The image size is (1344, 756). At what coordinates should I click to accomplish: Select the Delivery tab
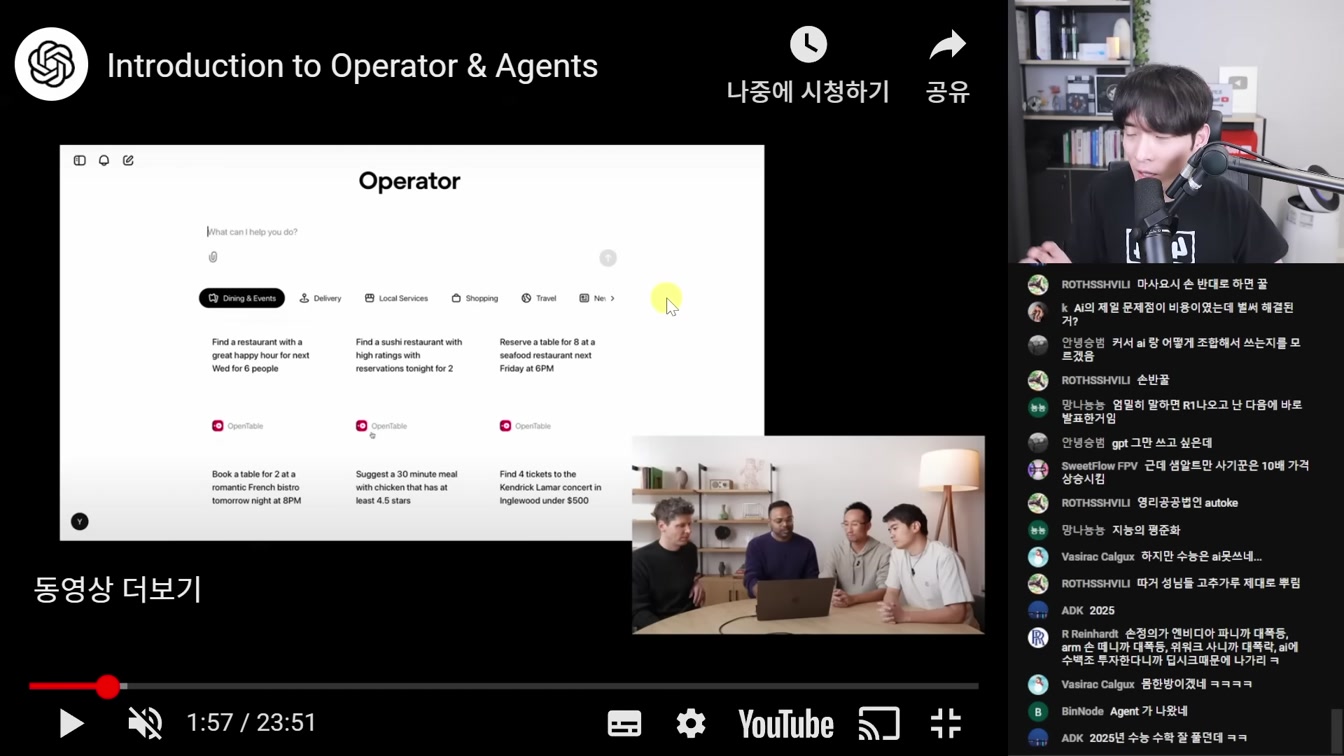click(321, 298)
